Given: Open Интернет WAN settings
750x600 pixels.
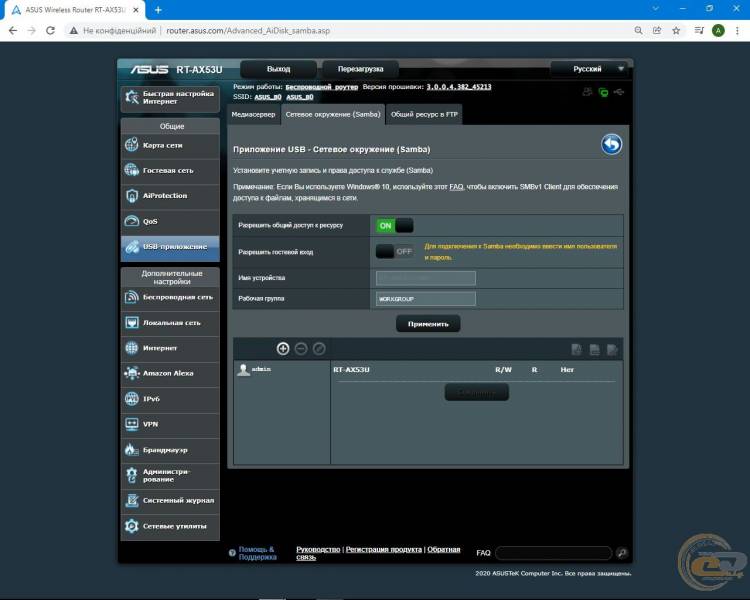Looking at the screenshot, I should click(170, 348).
